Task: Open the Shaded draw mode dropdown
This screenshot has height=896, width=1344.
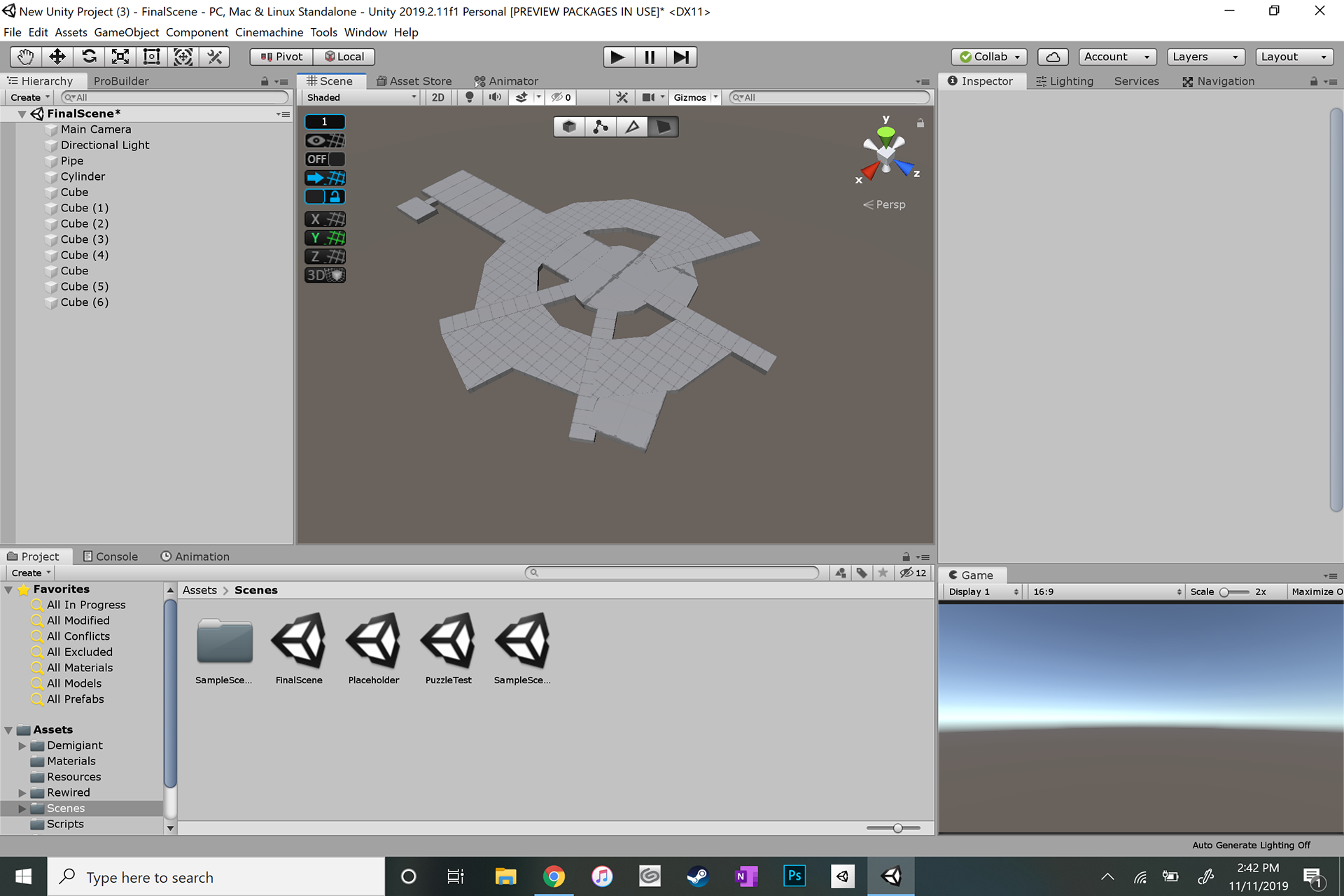Action: point(360,97)
